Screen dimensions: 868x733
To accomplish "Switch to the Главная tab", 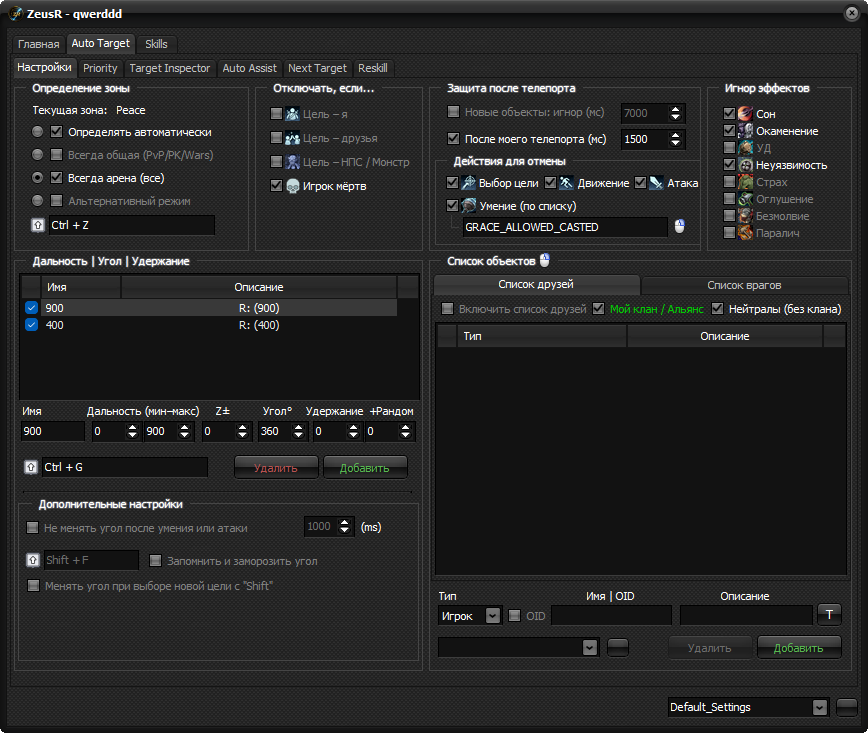I will pyautogui.click(x=38, y=44).
